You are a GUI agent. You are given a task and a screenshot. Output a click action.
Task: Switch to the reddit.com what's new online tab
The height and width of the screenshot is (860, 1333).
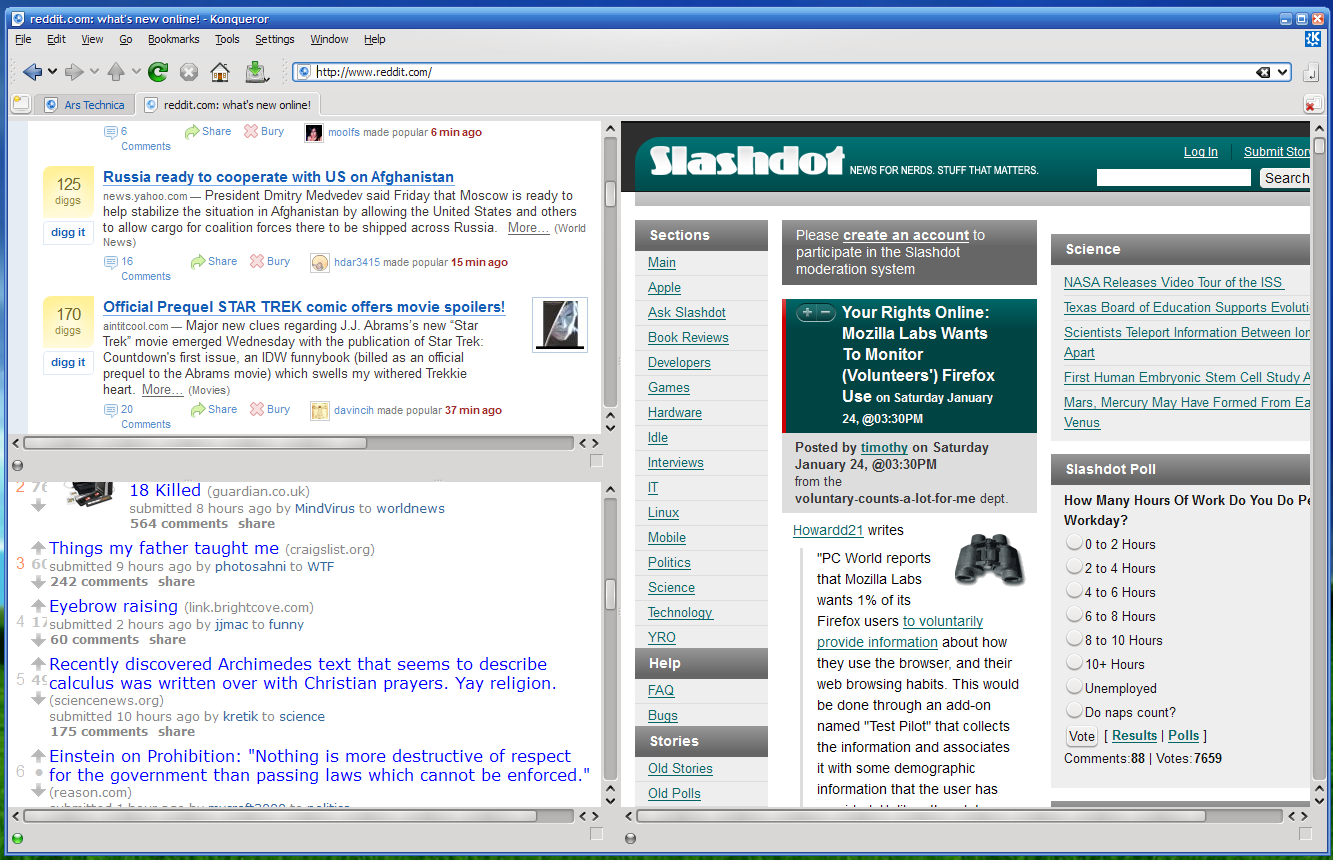click(227, 105)
